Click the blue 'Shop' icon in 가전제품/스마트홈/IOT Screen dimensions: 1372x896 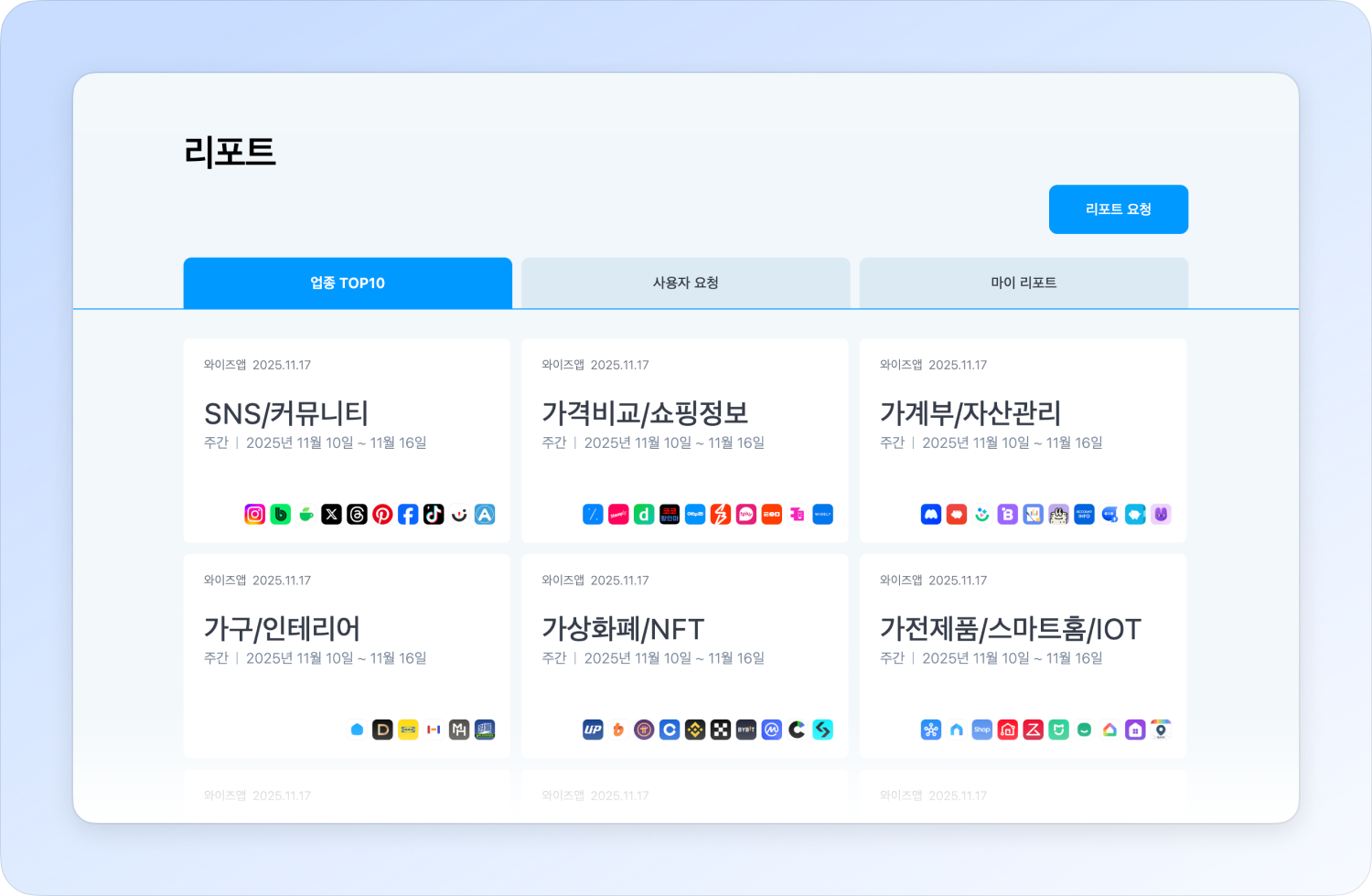(982, 730)
